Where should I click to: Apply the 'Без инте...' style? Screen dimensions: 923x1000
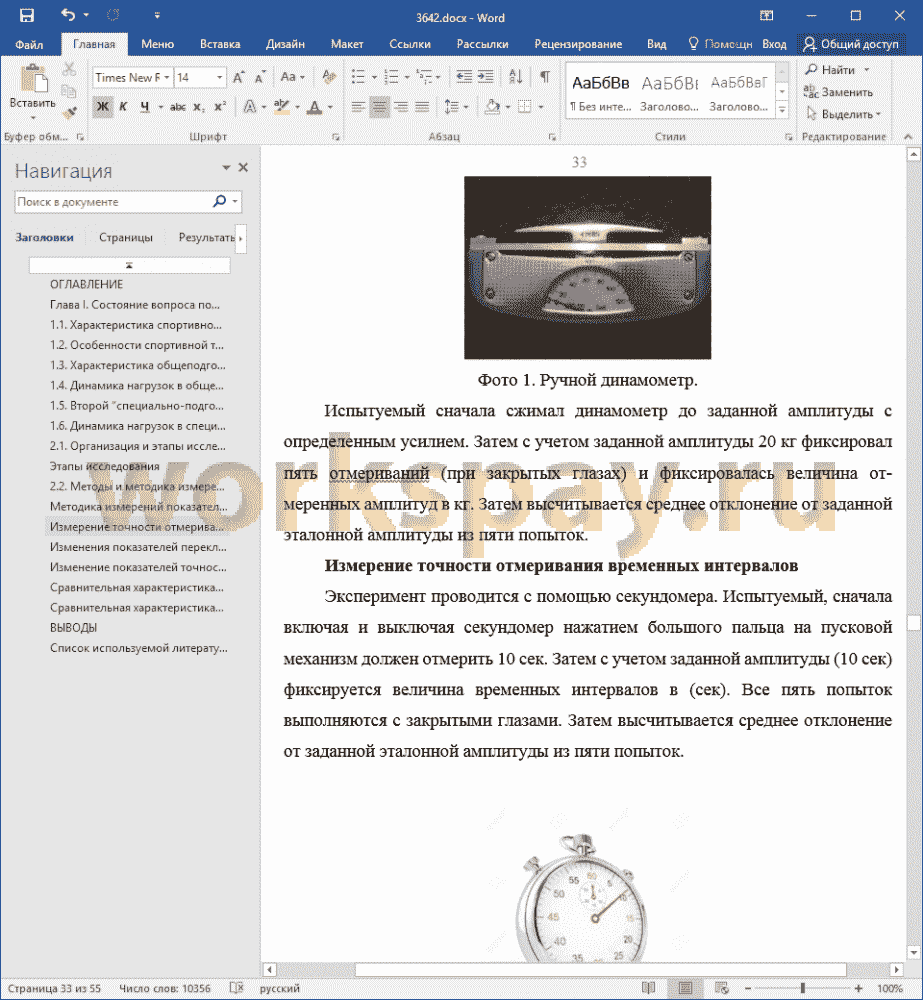click(x=600, y=91)
